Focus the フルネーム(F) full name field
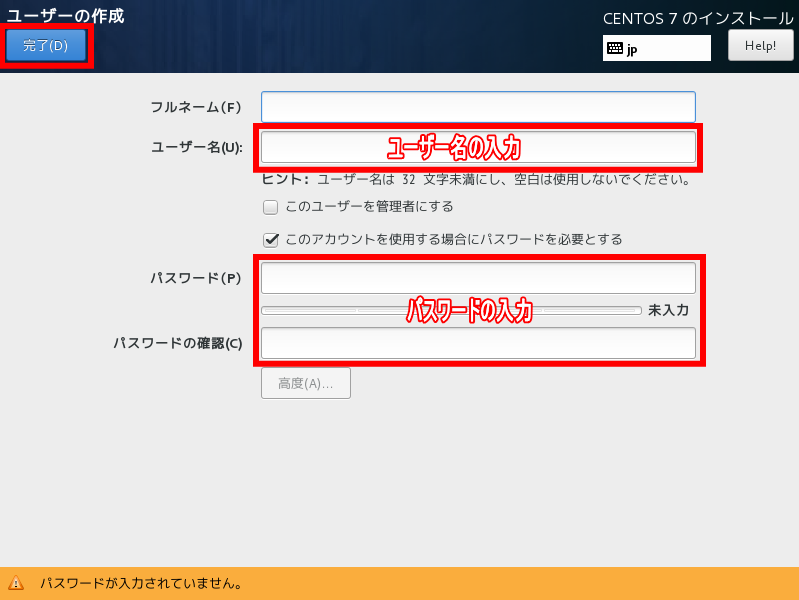Image resolution: width=799 pixels, height=600 pixels. [478, 107]
